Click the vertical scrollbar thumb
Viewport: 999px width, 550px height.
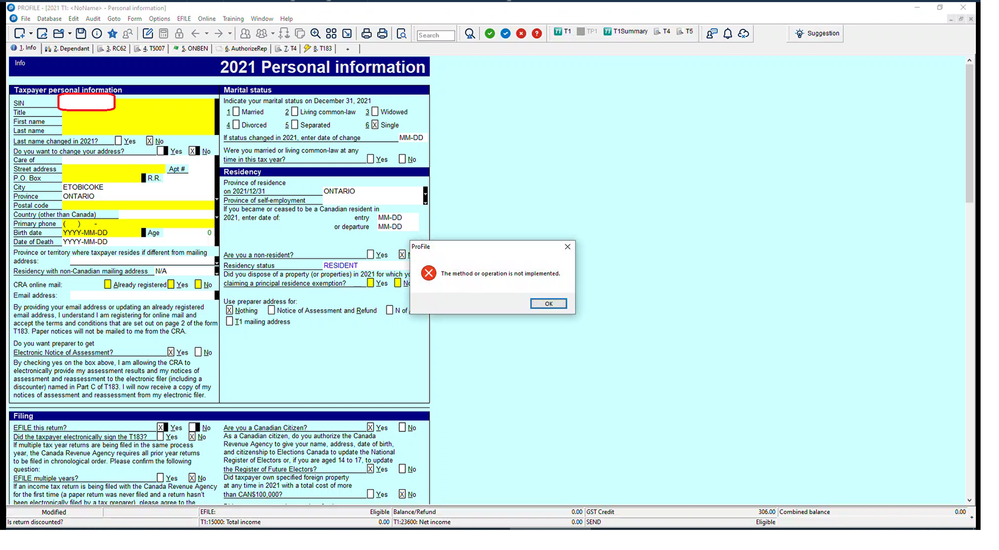[x=970, y=132]
